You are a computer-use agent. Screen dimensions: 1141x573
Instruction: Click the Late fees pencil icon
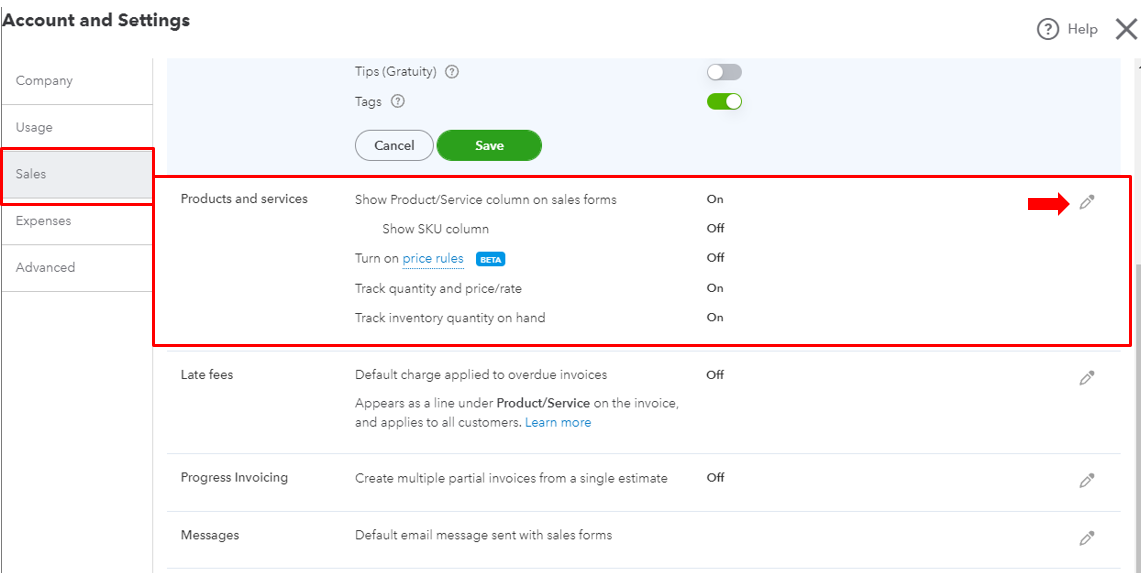coord(1087,378)
